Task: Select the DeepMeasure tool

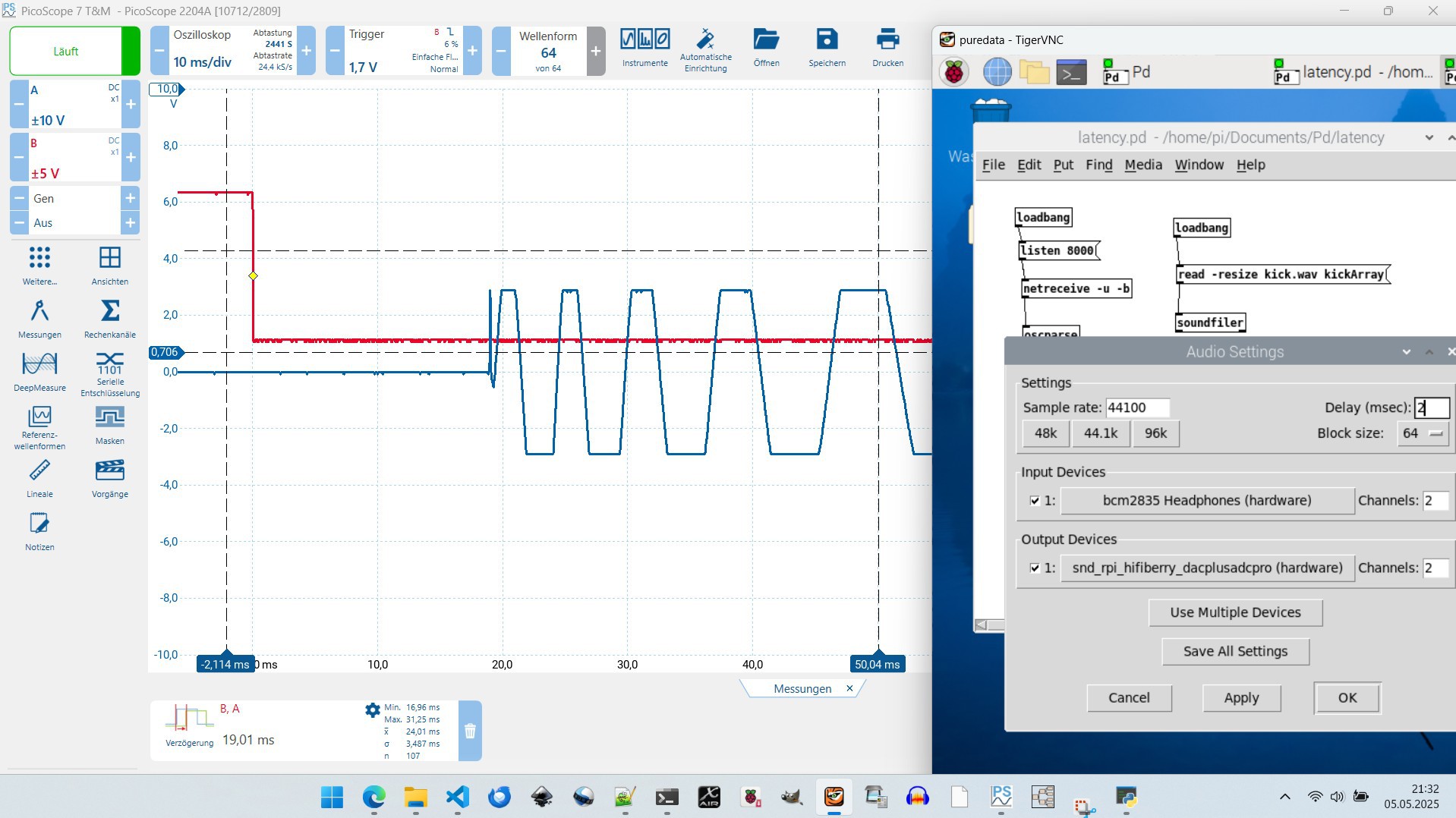Action: [39, 371]
